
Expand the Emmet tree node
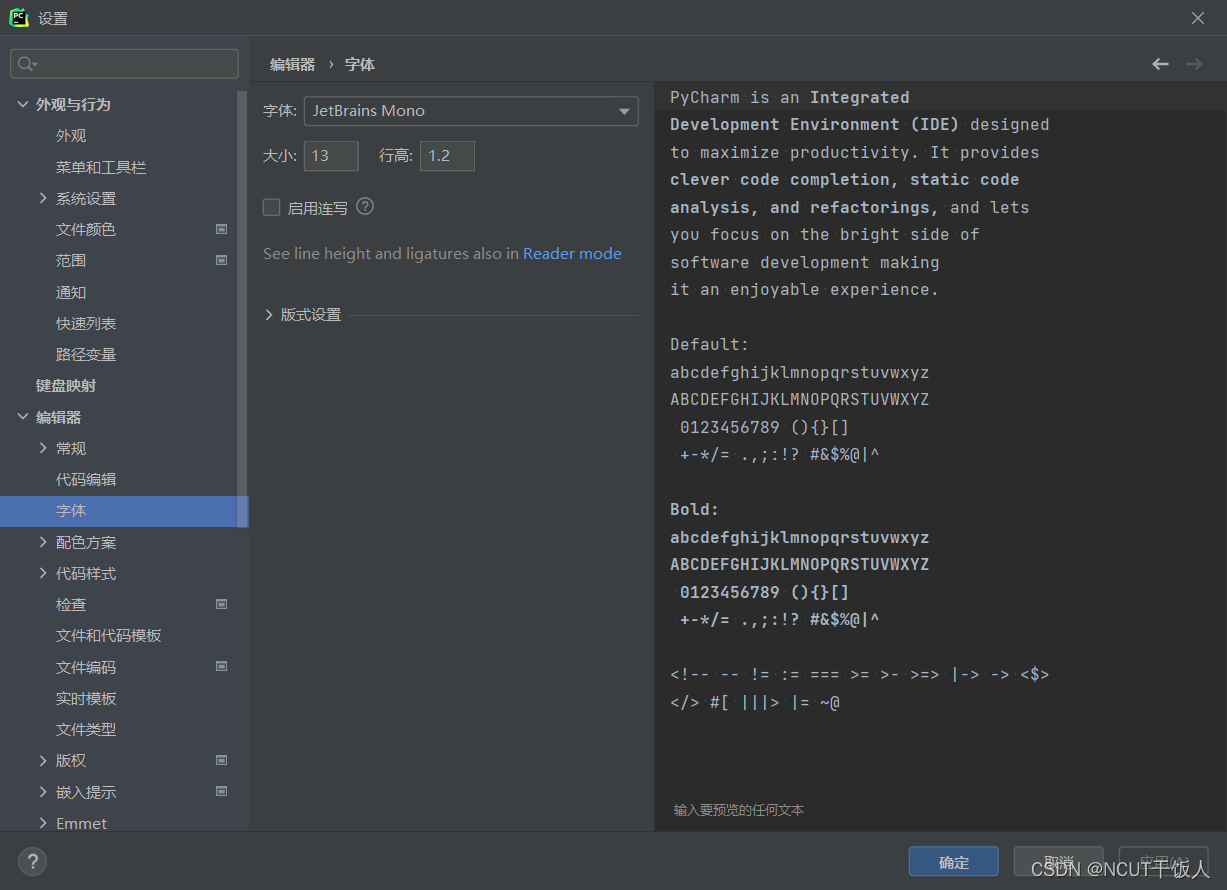pyautogui.click(x=43, y=823)
